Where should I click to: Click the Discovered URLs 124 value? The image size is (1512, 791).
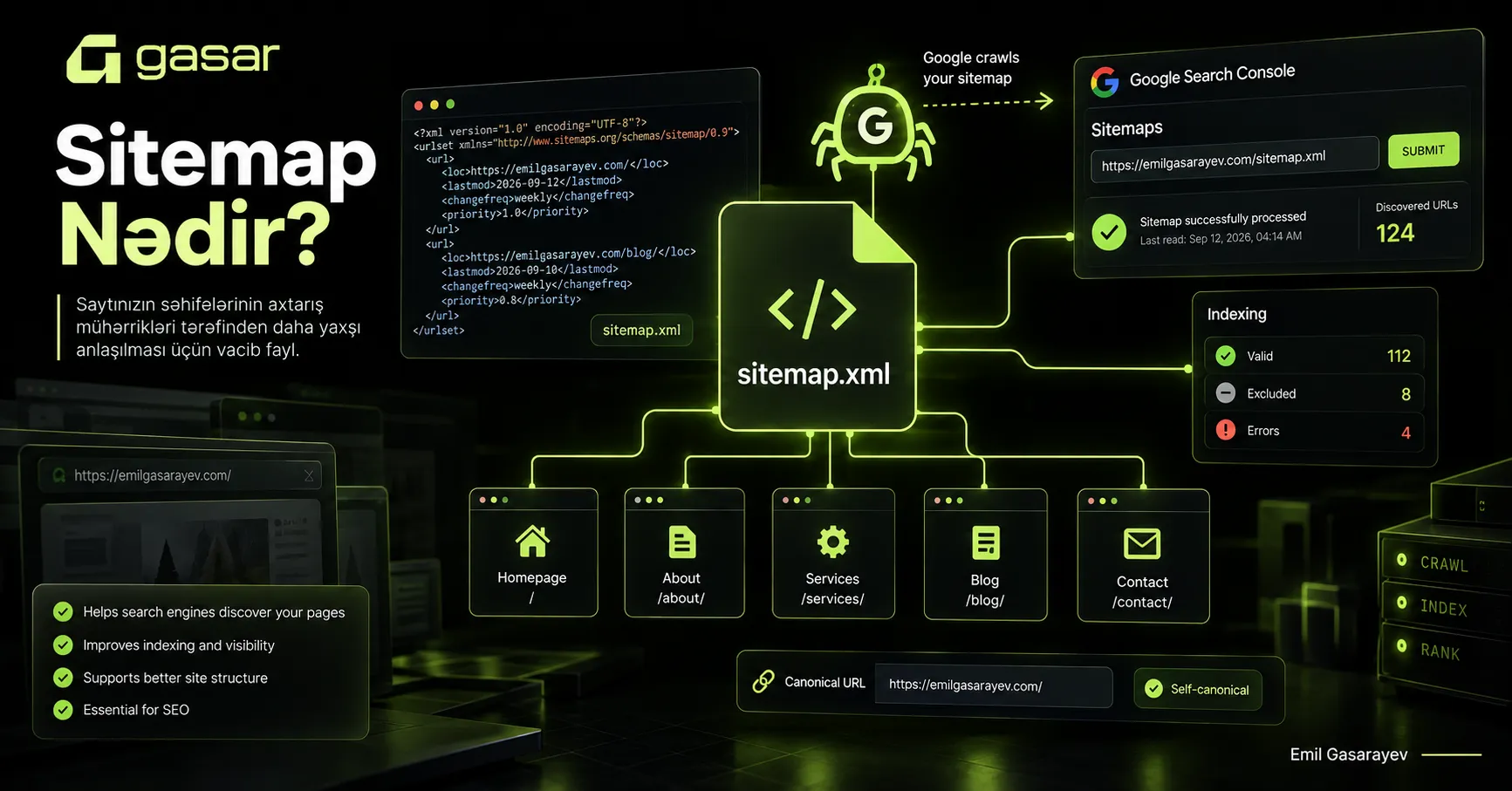pyautogui.click(x=1395, y=233)
